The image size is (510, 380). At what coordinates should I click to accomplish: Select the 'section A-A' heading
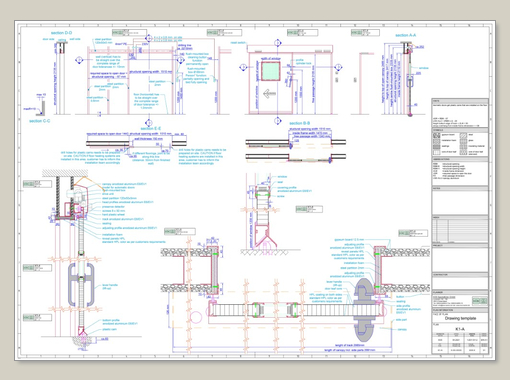[x=406, y=35]
